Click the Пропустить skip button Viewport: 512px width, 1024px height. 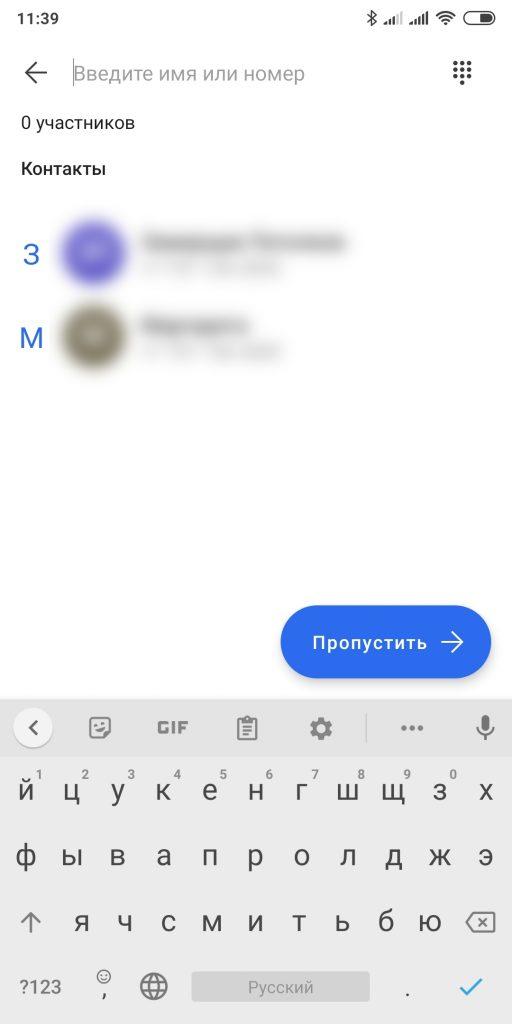pos(386,642)
